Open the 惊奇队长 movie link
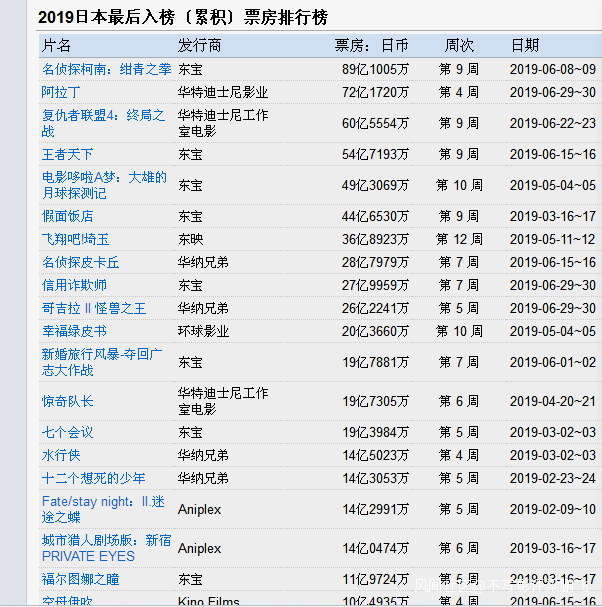This screenshot has width=602, height=607. tap(67, 401)
